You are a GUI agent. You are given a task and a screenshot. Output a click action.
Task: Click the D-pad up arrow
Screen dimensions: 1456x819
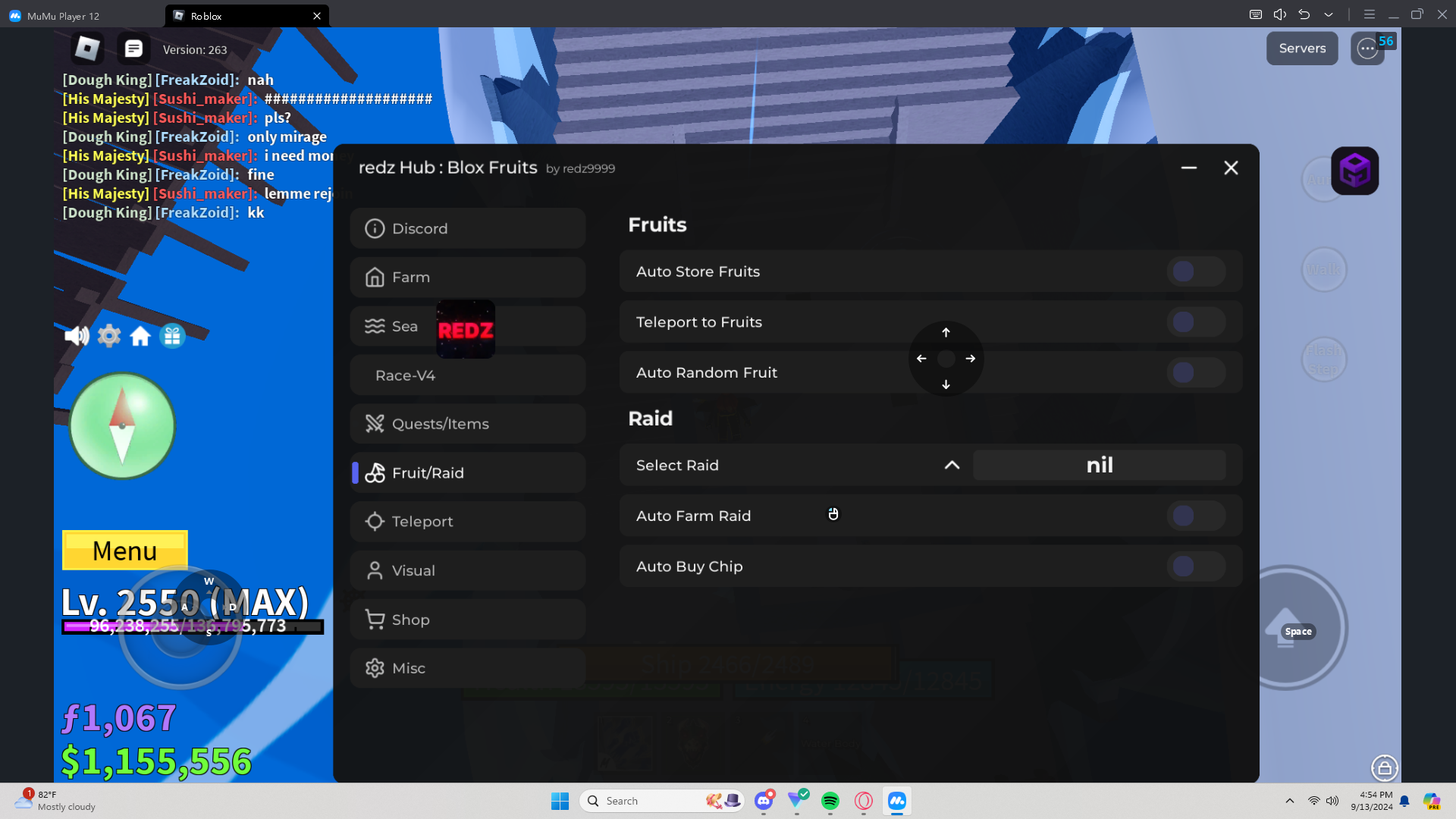tap(946, 333)
